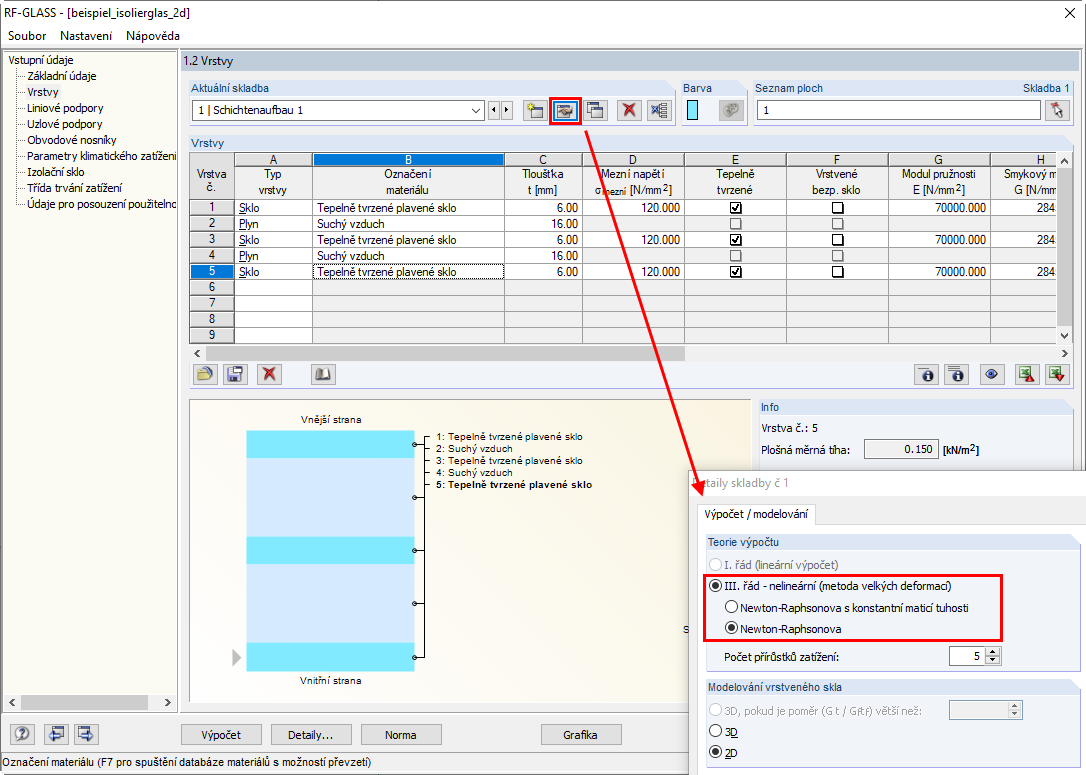Open the greyed color palette icon in Barva
Image resolution: width=1086 pixels, height=775 pixels.
coord(731,110)
